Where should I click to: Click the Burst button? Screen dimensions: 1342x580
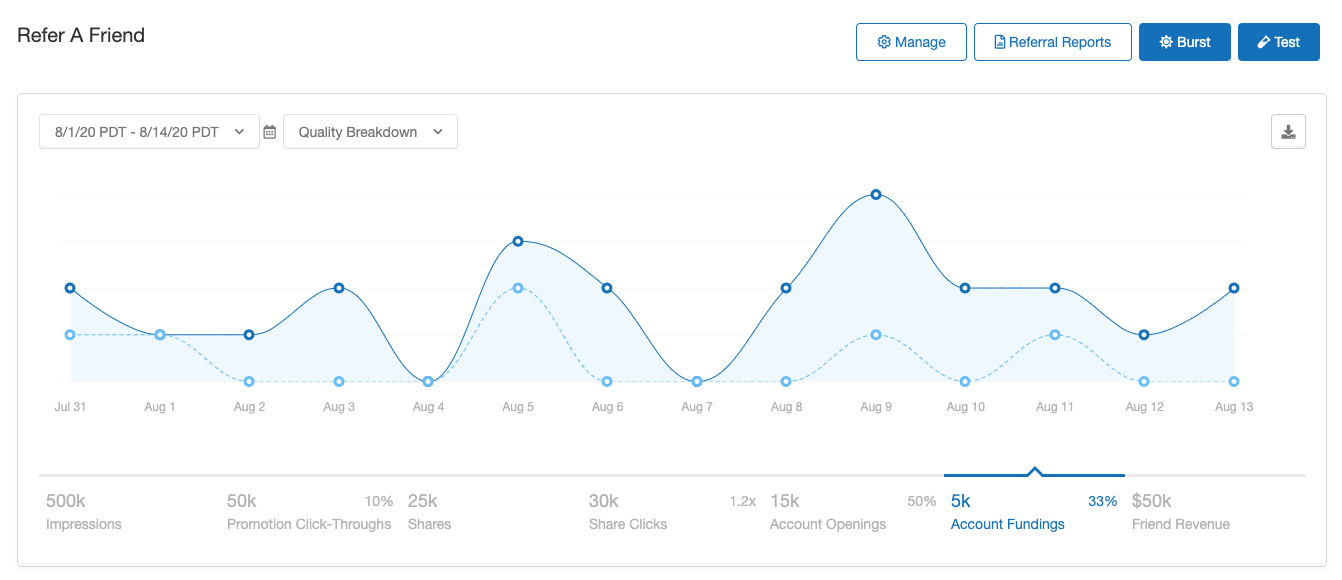pyautogui.click(x=1184, y=42)
